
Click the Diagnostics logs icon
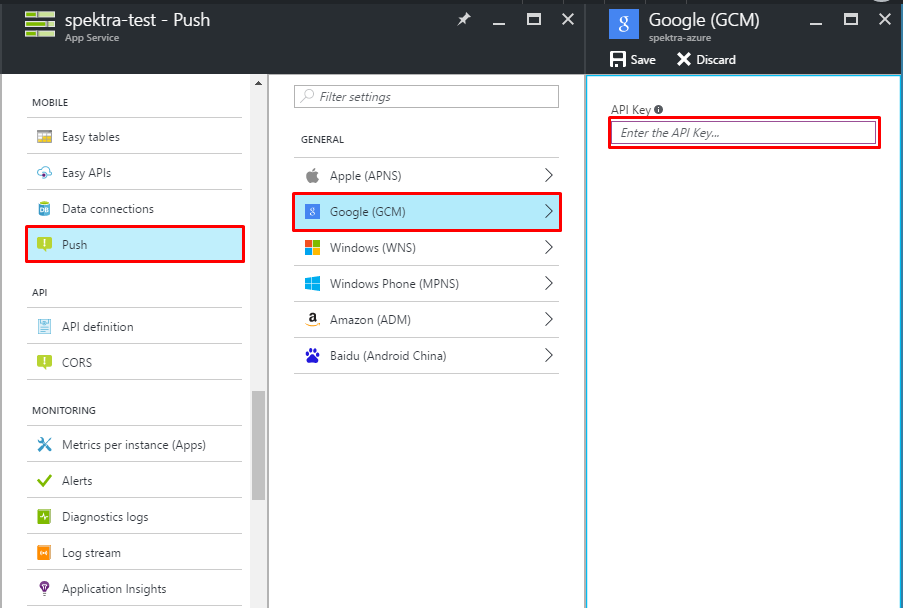[x=44, y=516]
